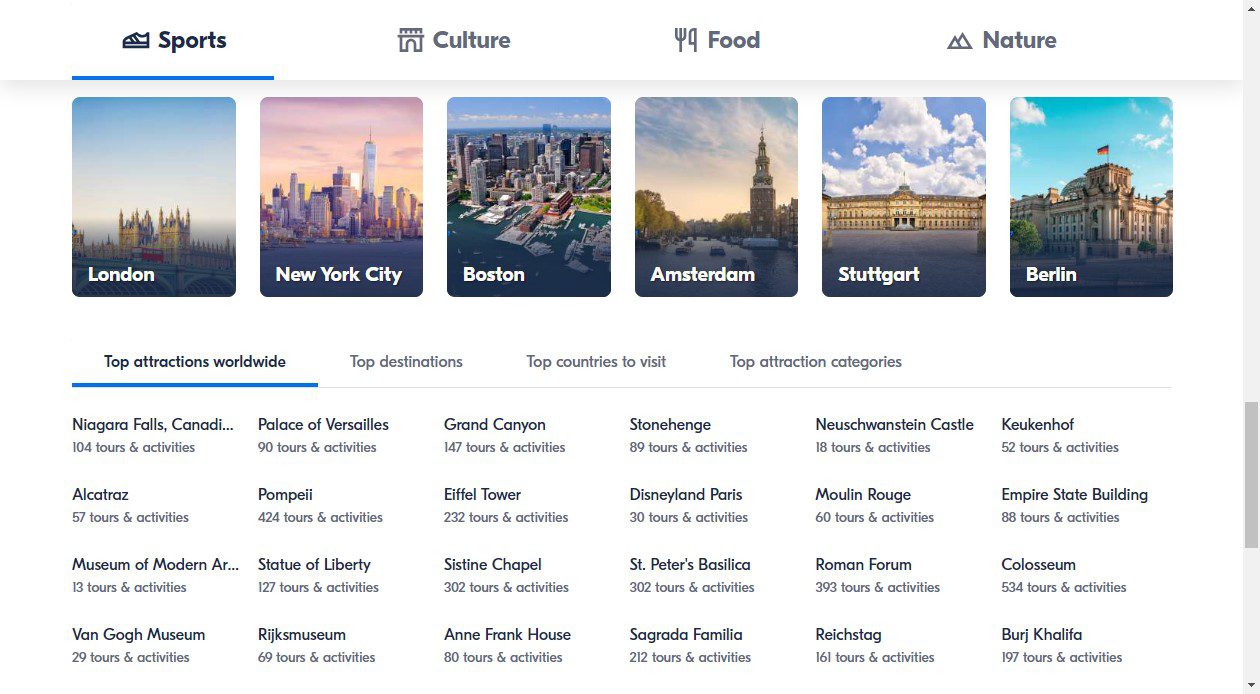Screen dimensions: 1260x694
Task: Switch to Top countries to visit tab
Action: (x=596, y=362)
